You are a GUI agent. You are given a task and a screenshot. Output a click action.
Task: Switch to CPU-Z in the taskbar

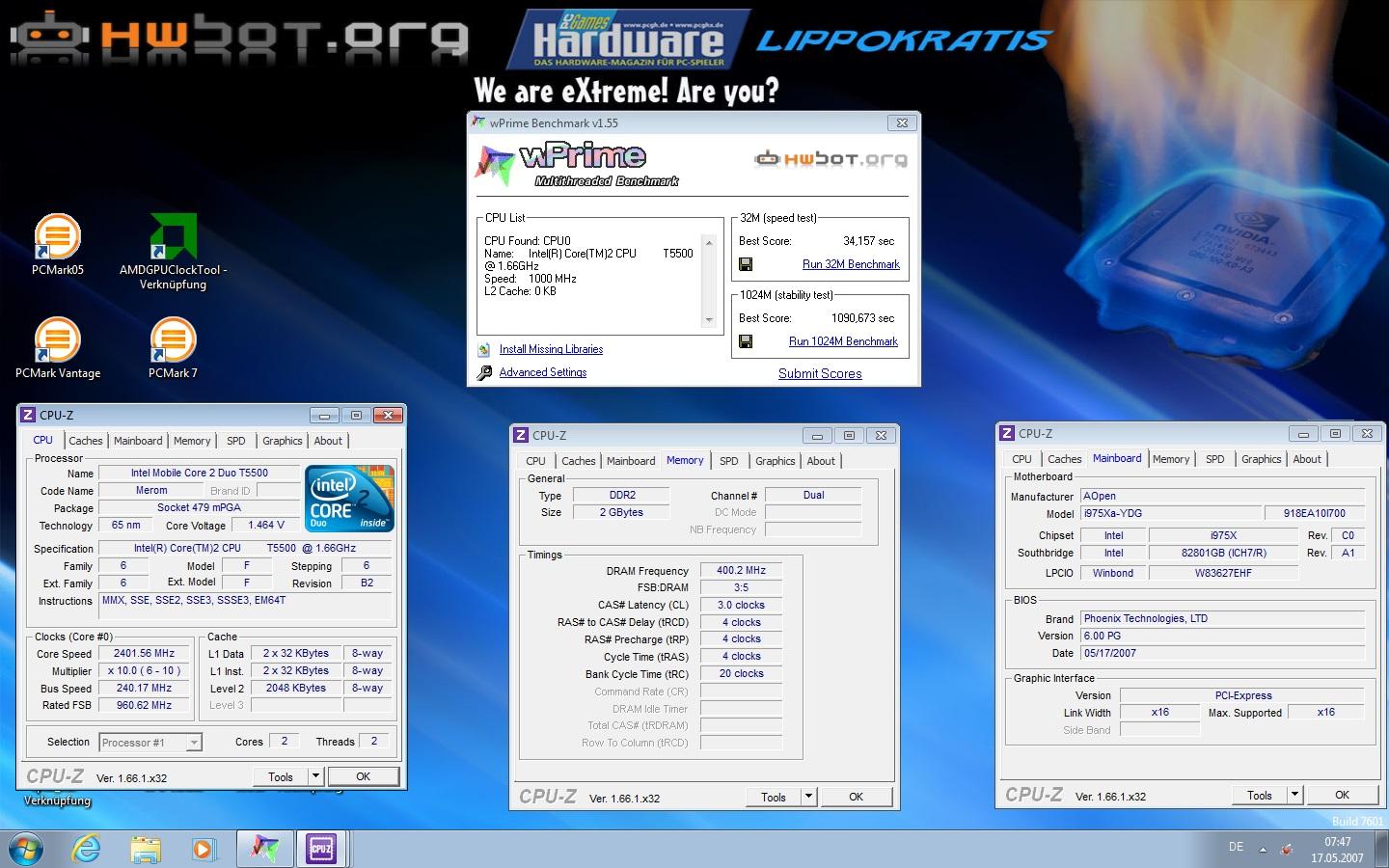pyautogui.click(x=321, y=849)
